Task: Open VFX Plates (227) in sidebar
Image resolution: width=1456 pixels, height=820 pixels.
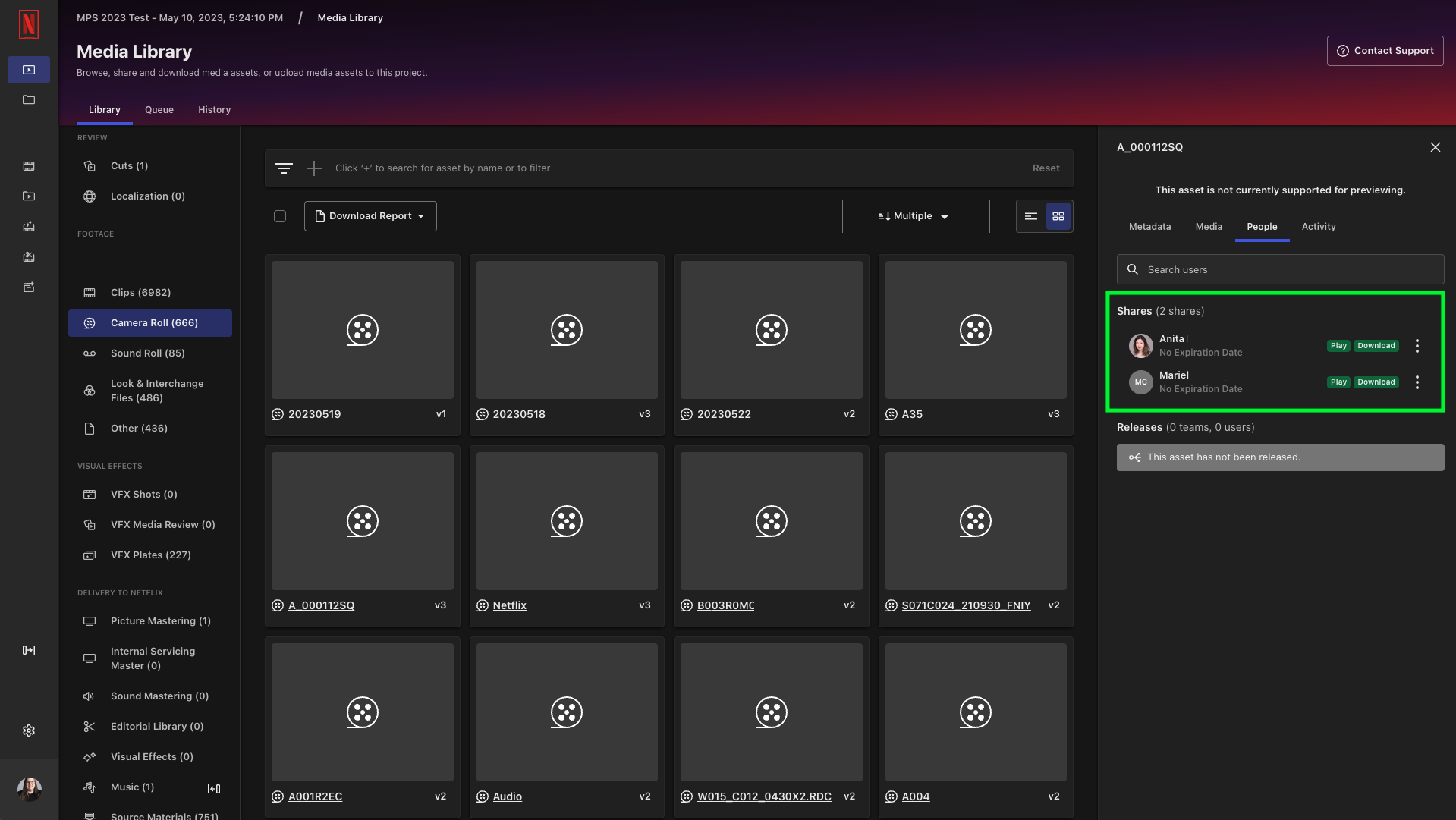Action: [150, 555]
